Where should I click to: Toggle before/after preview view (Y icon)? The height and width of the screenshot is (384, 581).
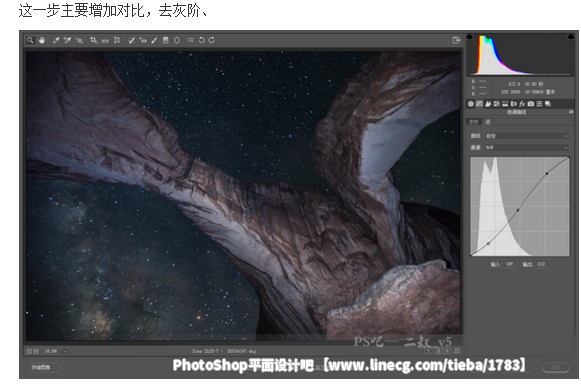point(429,351)
